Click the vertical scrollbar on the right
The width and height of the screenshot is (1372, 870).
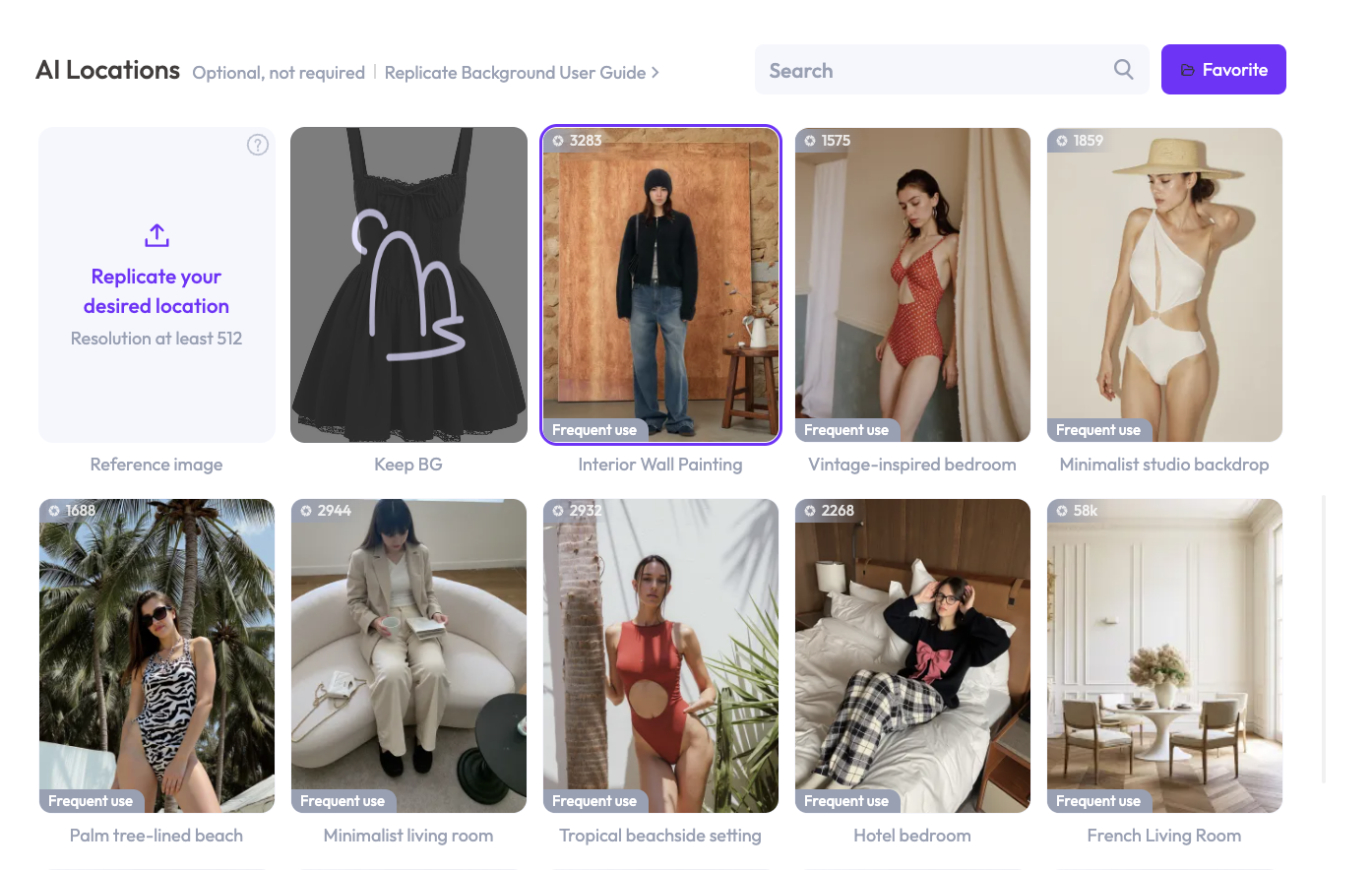tap(1324, 638)
